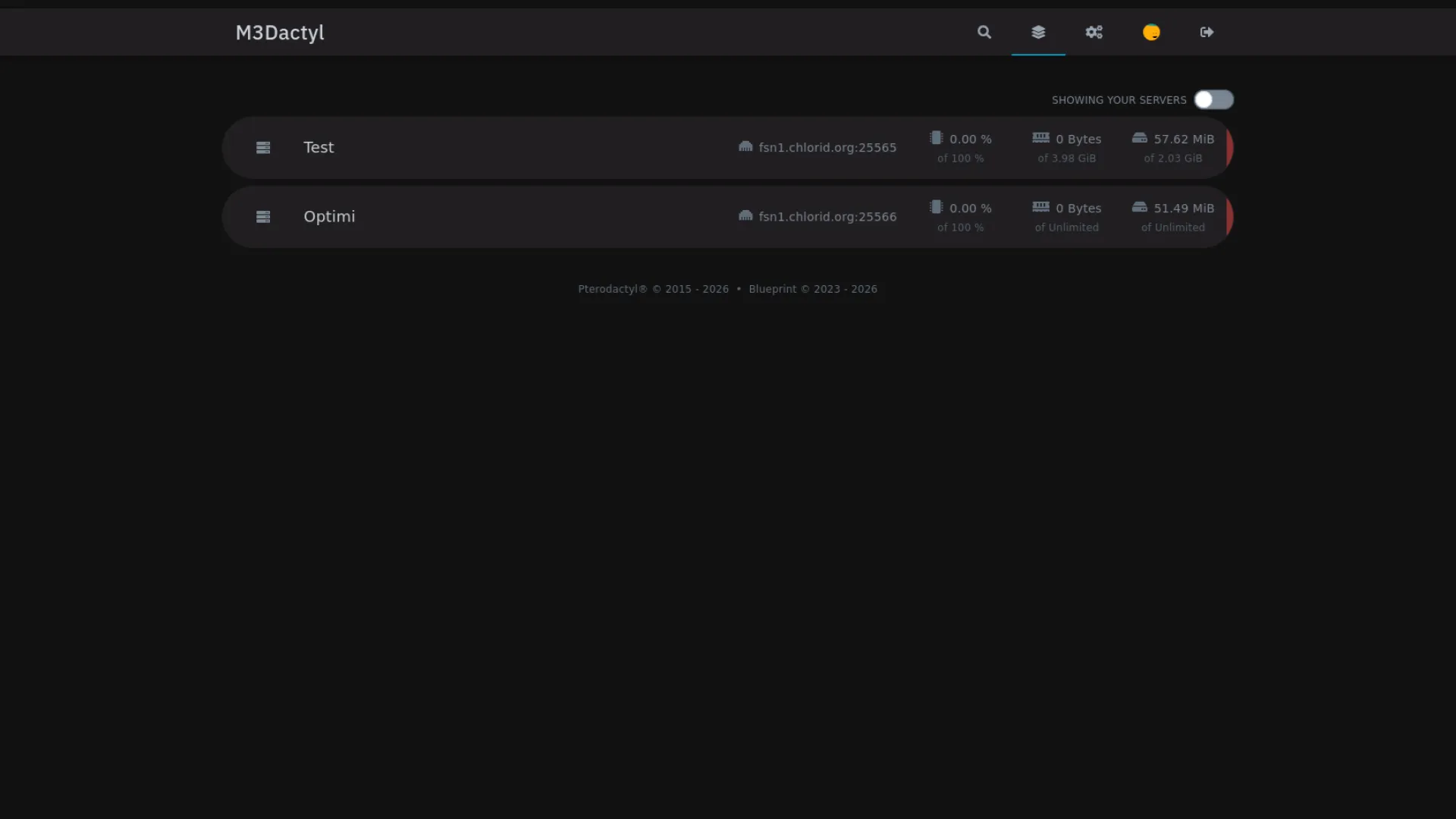Click the 51.49 MiB disk usage text
Image resolution: width=1456 pixels, height=819 pixels.
pos(1184,208)
